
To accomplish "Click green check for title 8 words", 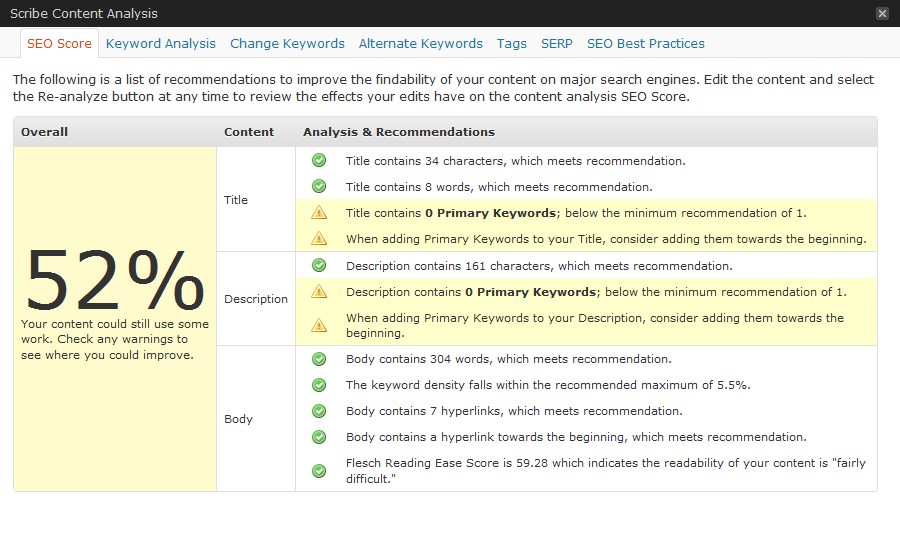I will point(319,187).
